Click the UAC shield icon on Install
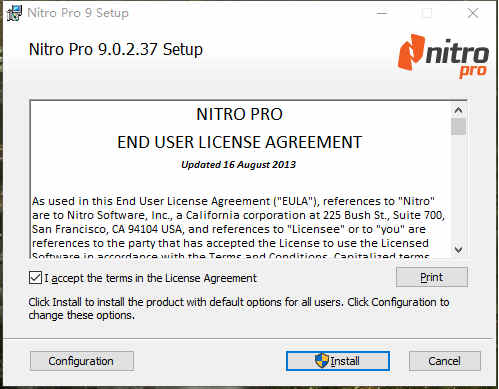Viewport: 499px width, 389px height. click(322, 360)
